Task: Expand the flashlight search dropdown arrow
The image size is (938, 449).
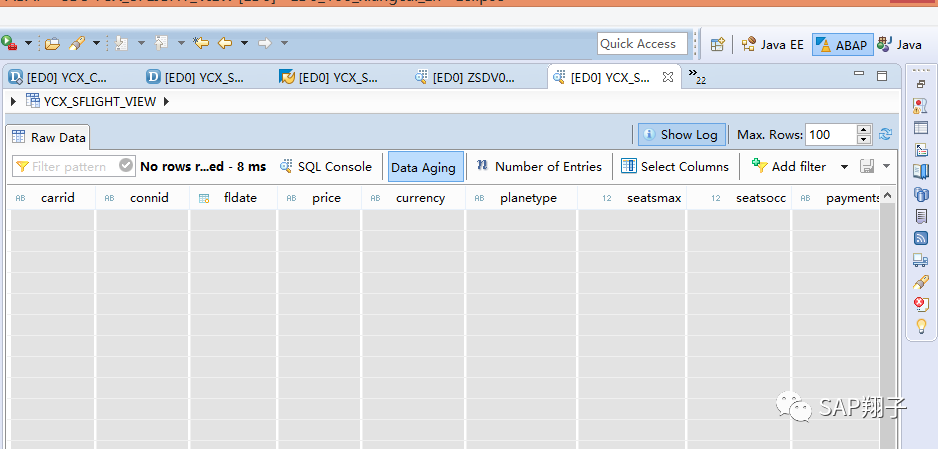Action: pyautogui.click(x=96, y=43)
